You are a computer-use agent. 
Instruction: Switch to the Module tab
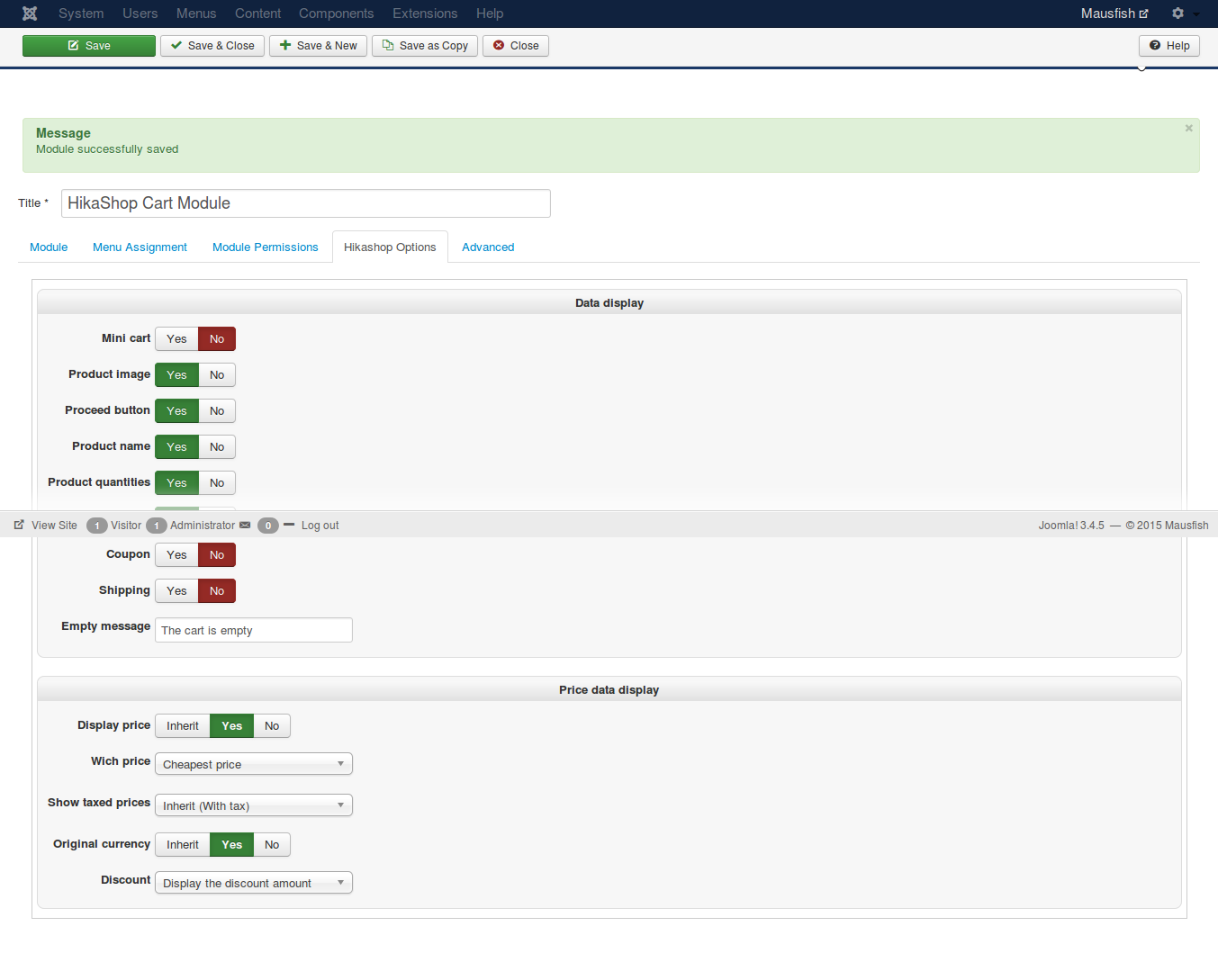(49, 247)
